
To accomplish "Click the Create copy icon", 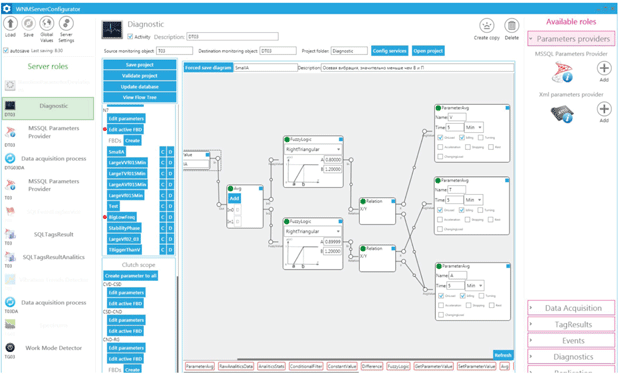I will [x=487, y=26].
